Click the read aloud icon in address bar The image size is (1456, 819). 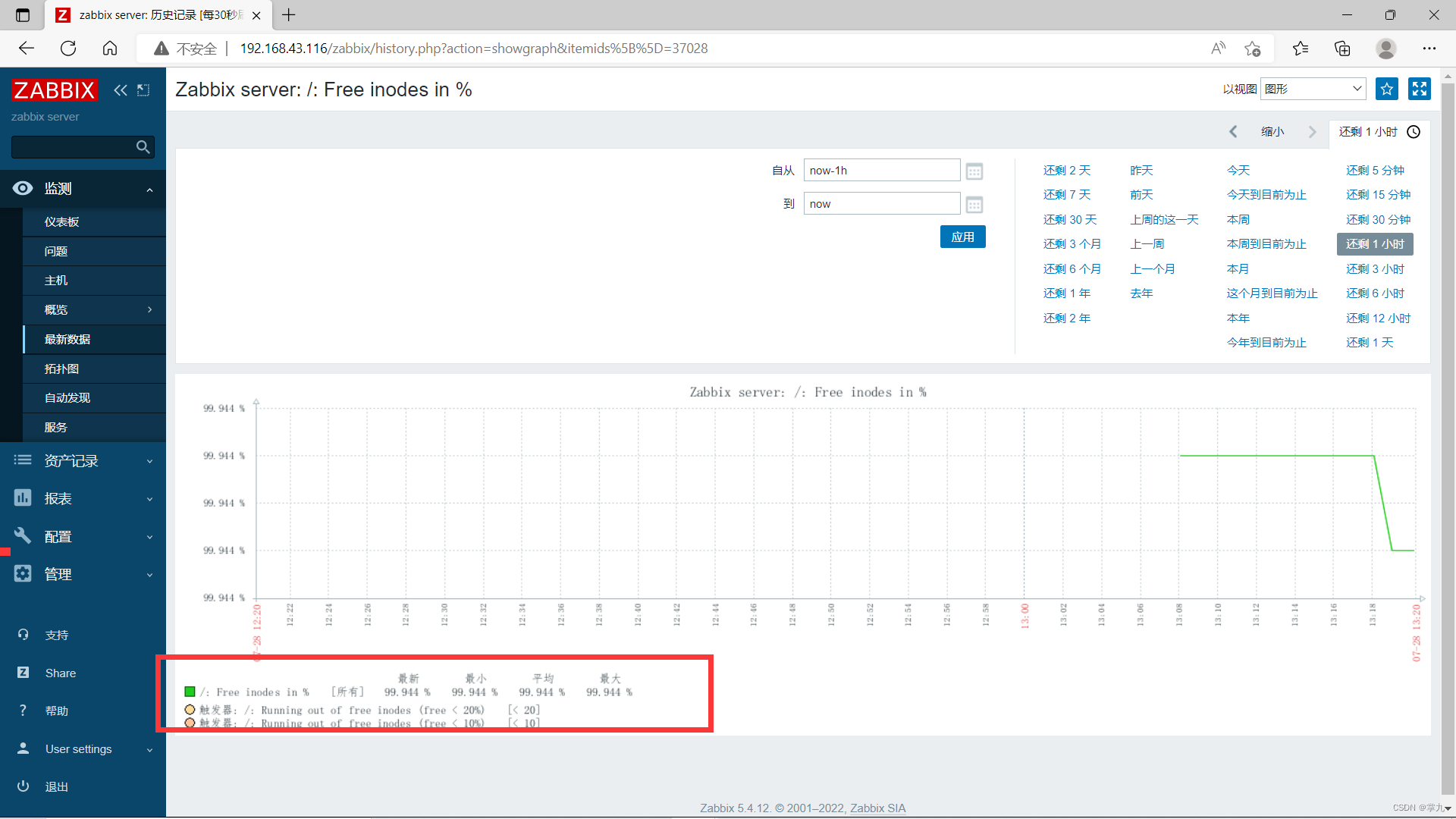[1218, 49]
